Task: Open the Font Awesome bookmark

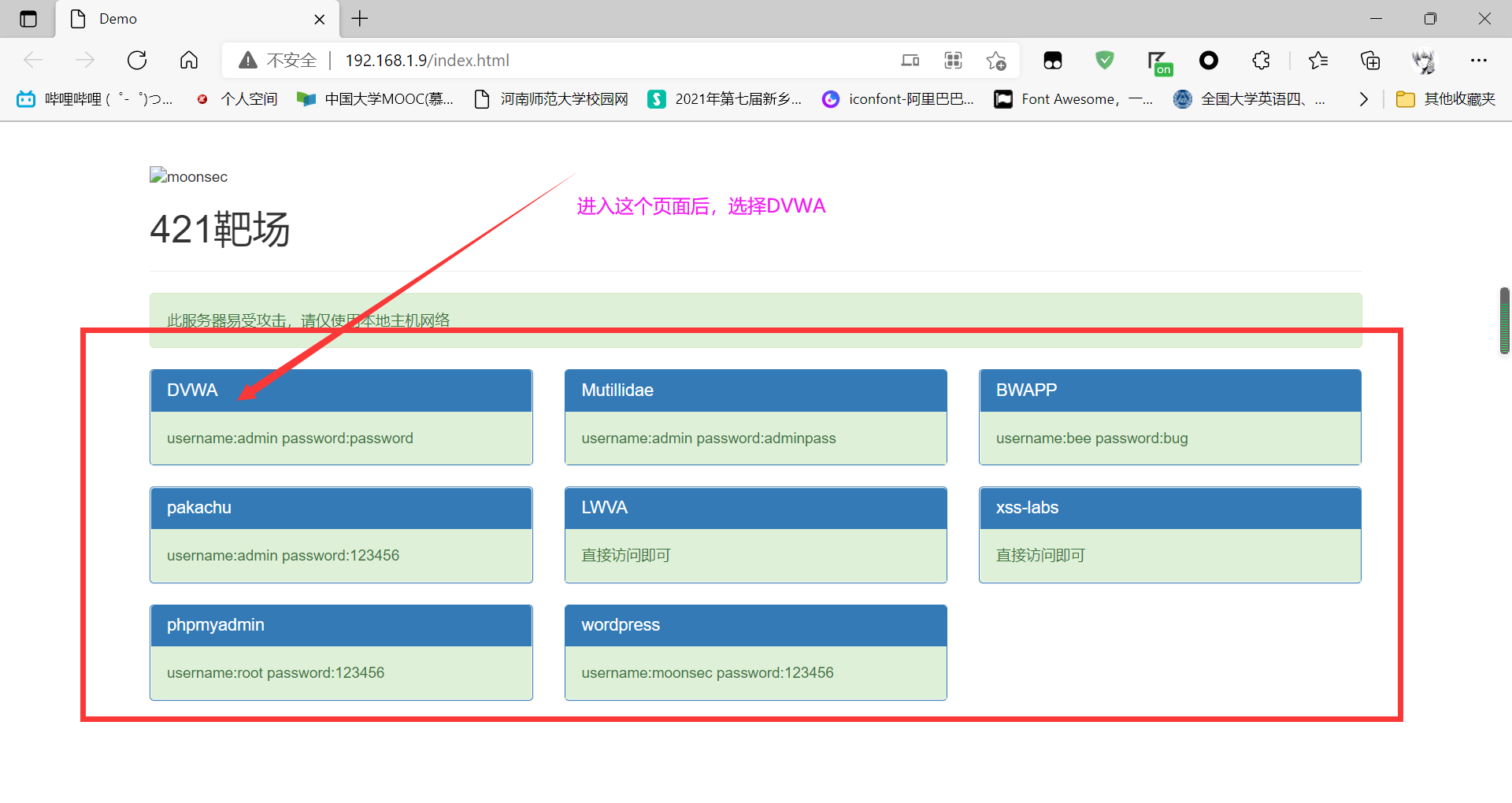Action: 1073,99
